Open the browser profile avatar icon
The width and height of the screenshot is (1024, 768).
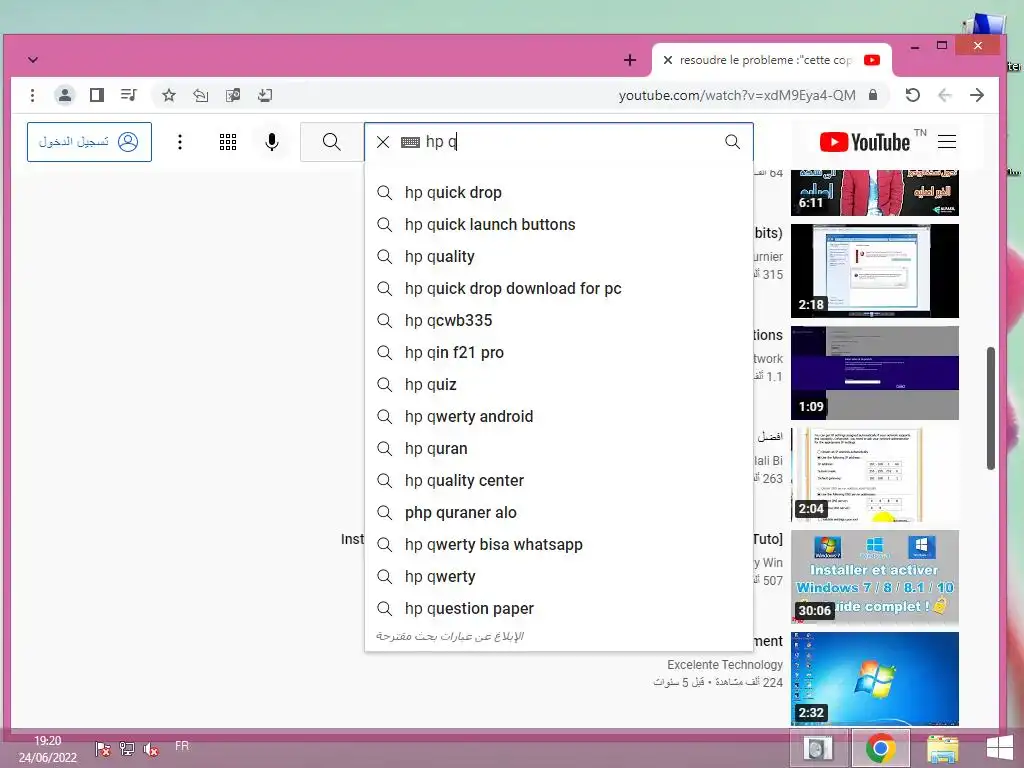click(65, 95)
